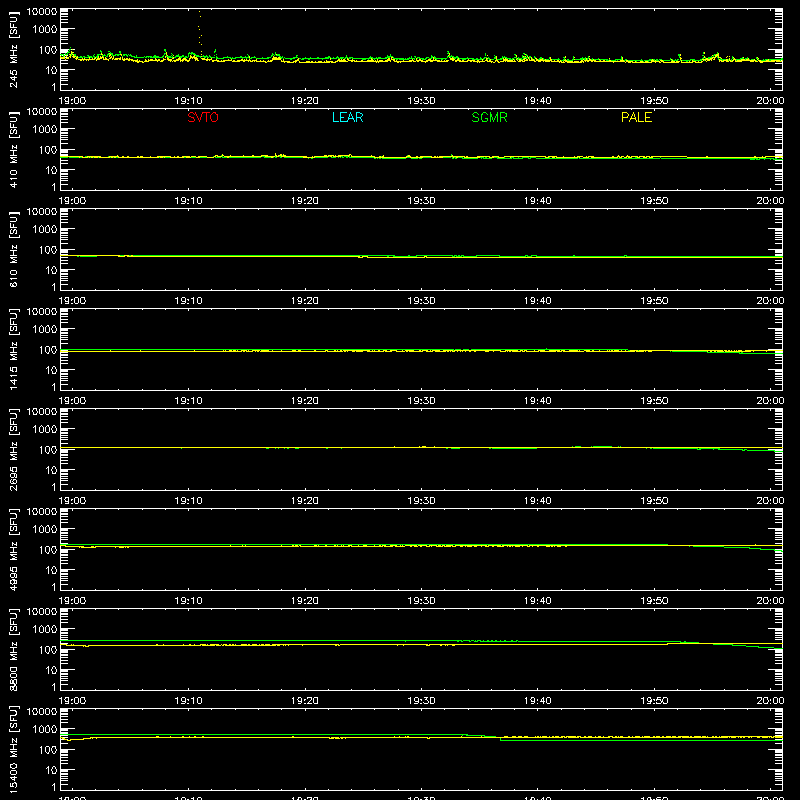
Task: Select the 245 MHz [SFU] axis title
Action: tap(13, 49)
